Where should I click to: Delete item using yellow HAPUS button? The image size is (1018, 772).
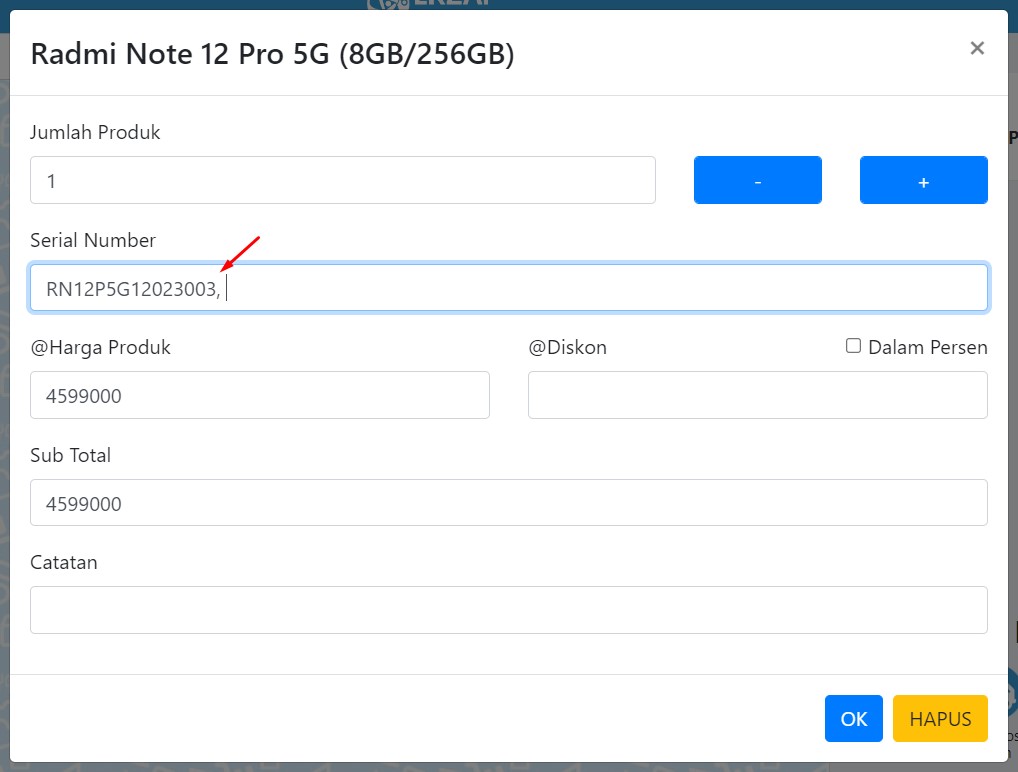pos(940,718)
